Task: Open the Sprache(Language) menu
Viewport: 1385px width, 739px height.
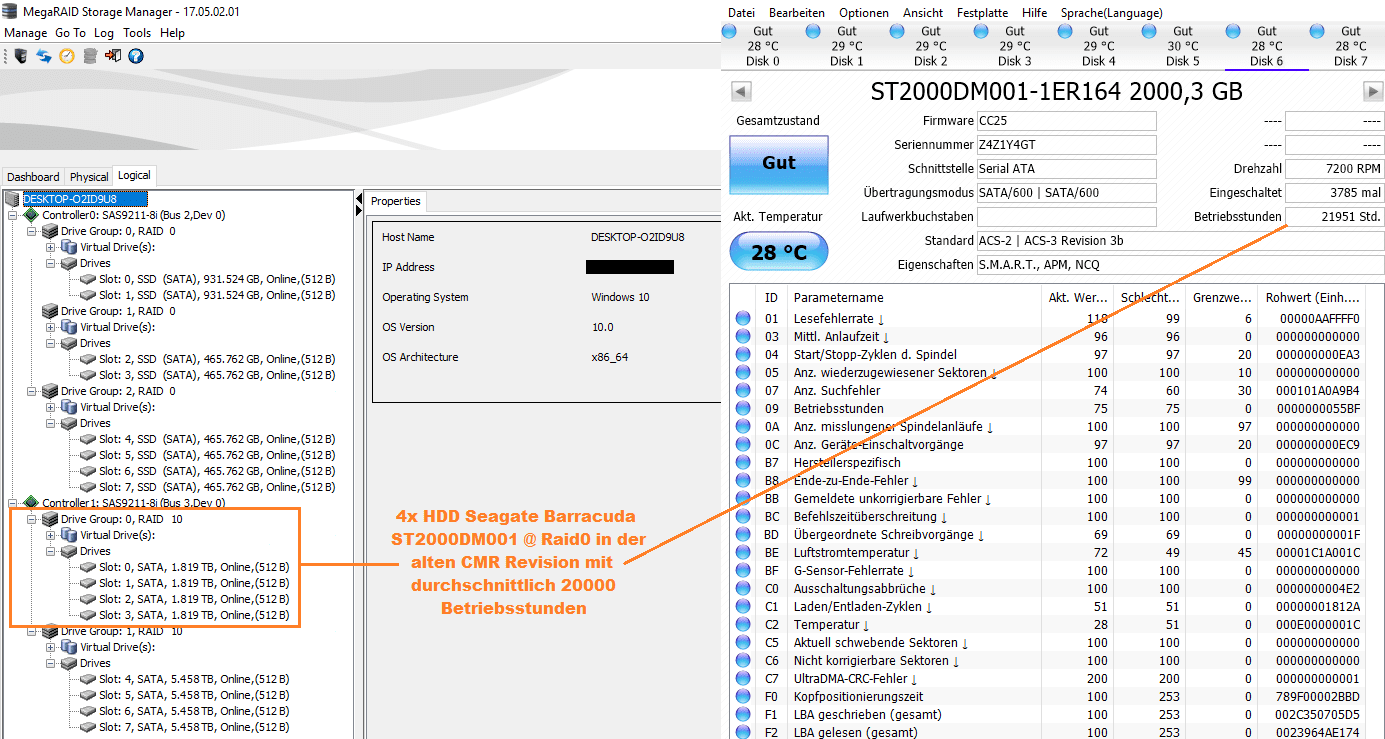Action: coord(1111,13)
